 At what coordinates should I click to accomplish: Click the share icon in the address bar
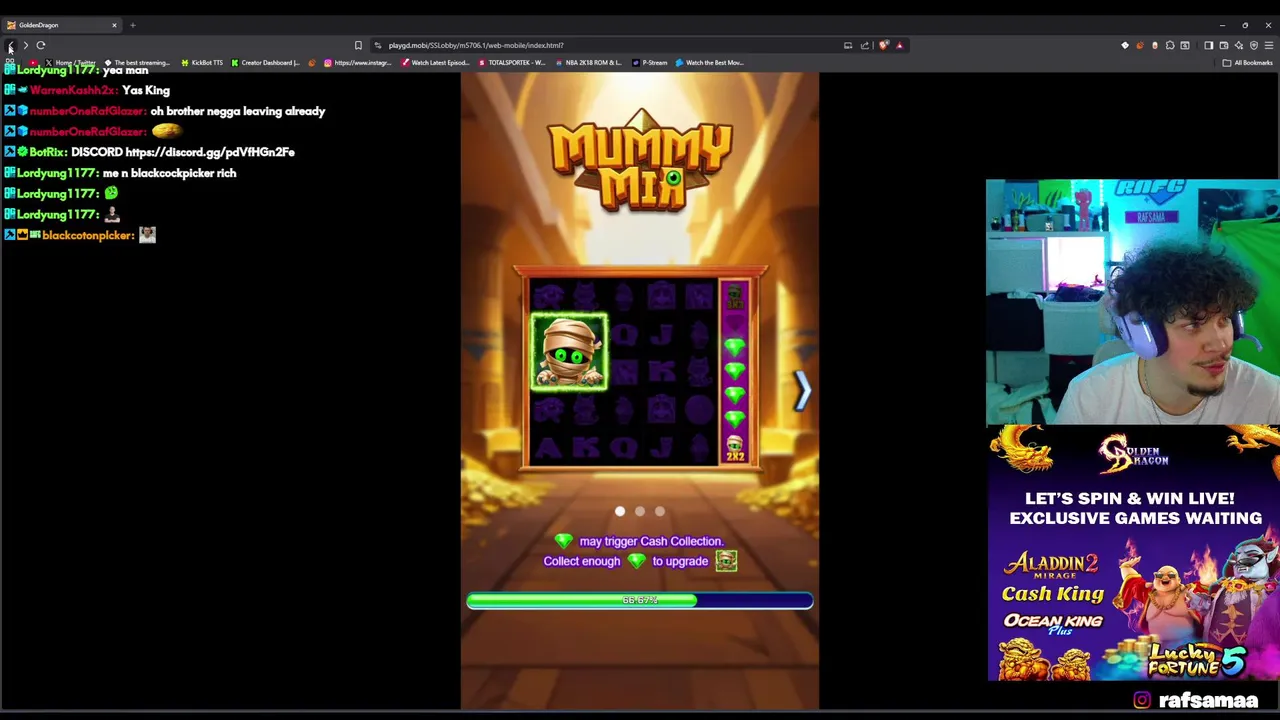(865, 45)
